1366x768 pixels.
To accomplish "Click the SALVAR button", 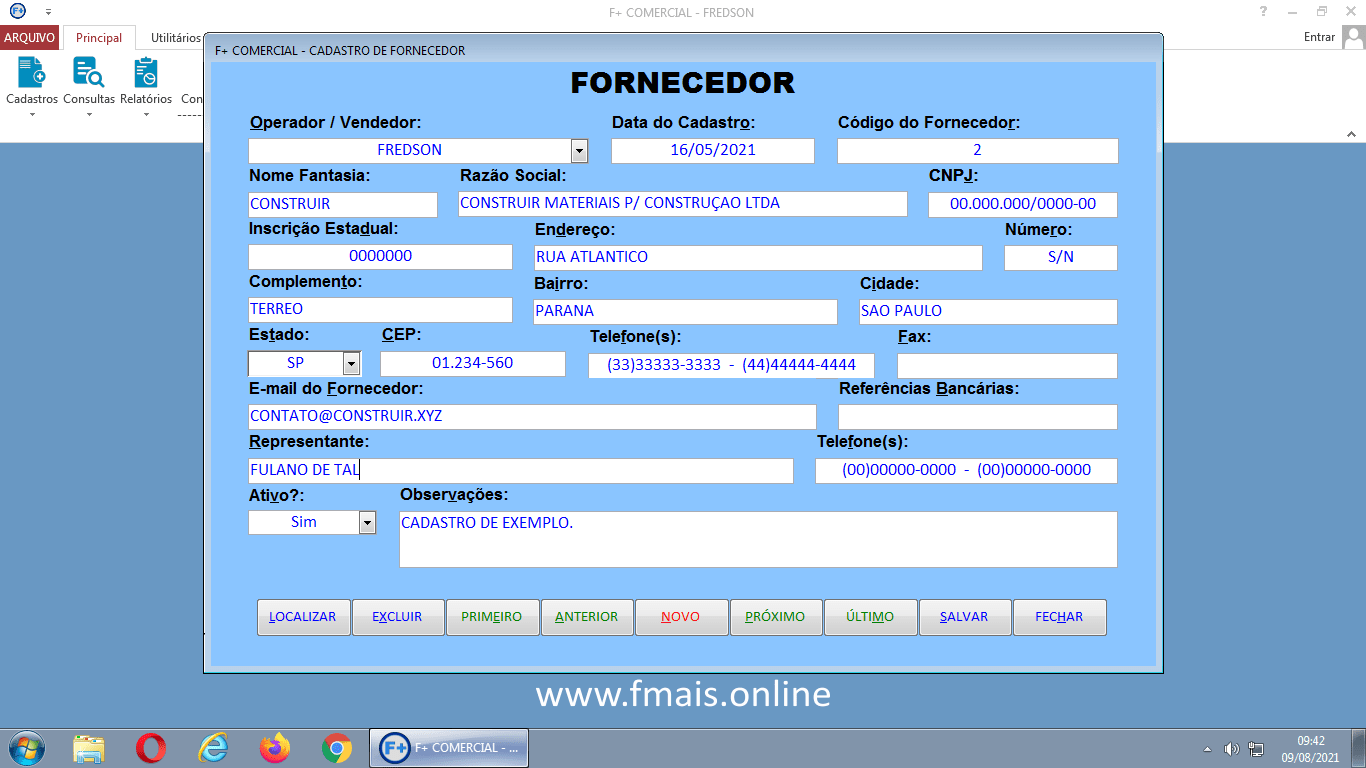I will 963,617.
